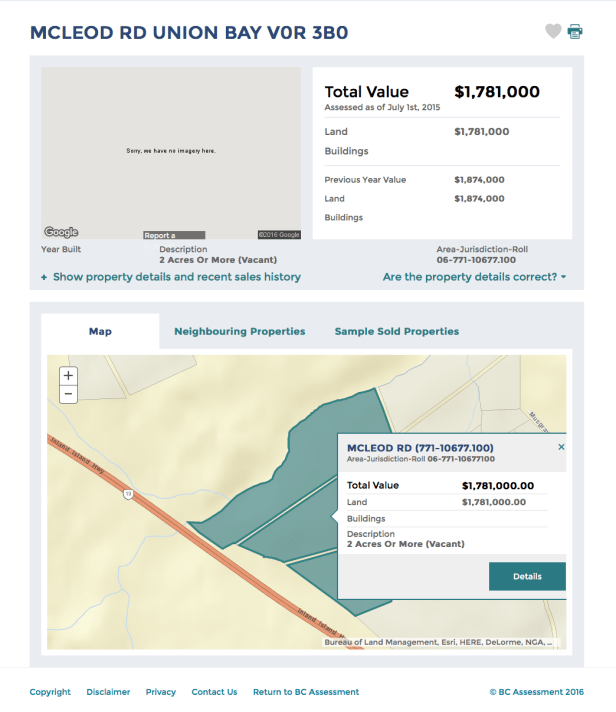Click the Details button in popup
The height and width of the screenshot is (712, 616).
(x=527, y=576)
